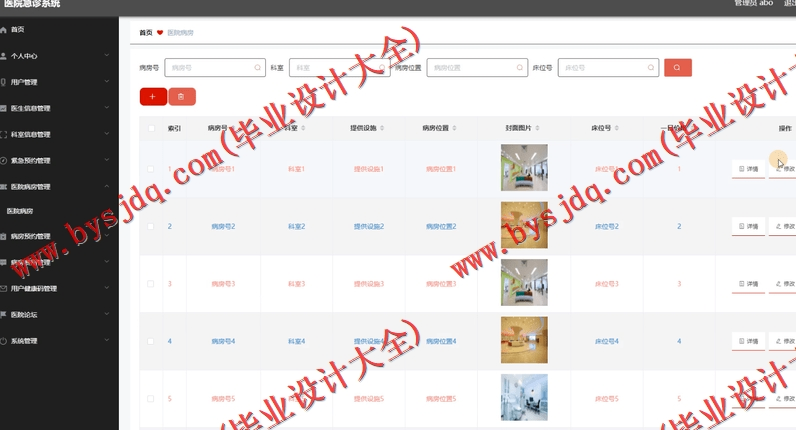The width and height of the screenshot is (796, 430).
Task: Open the 首页 sidebar menu item
Action: coord(59,30)
